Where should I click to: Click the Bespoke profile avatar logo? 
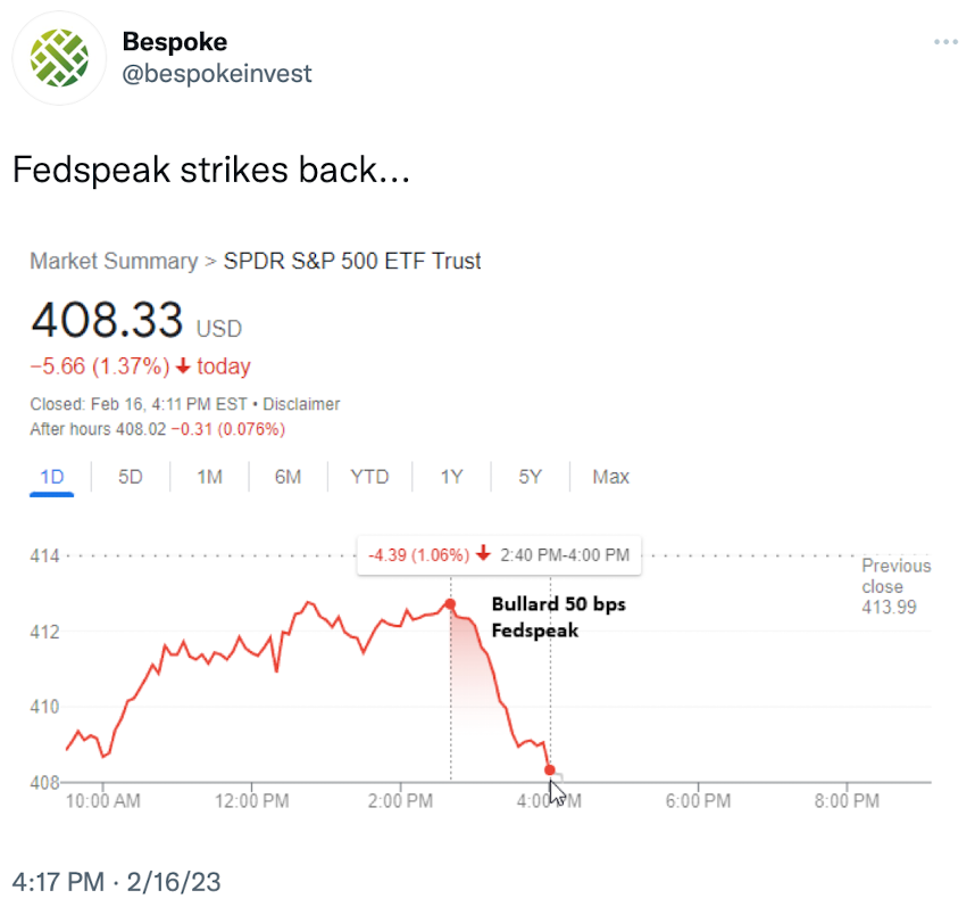[59, 58]
